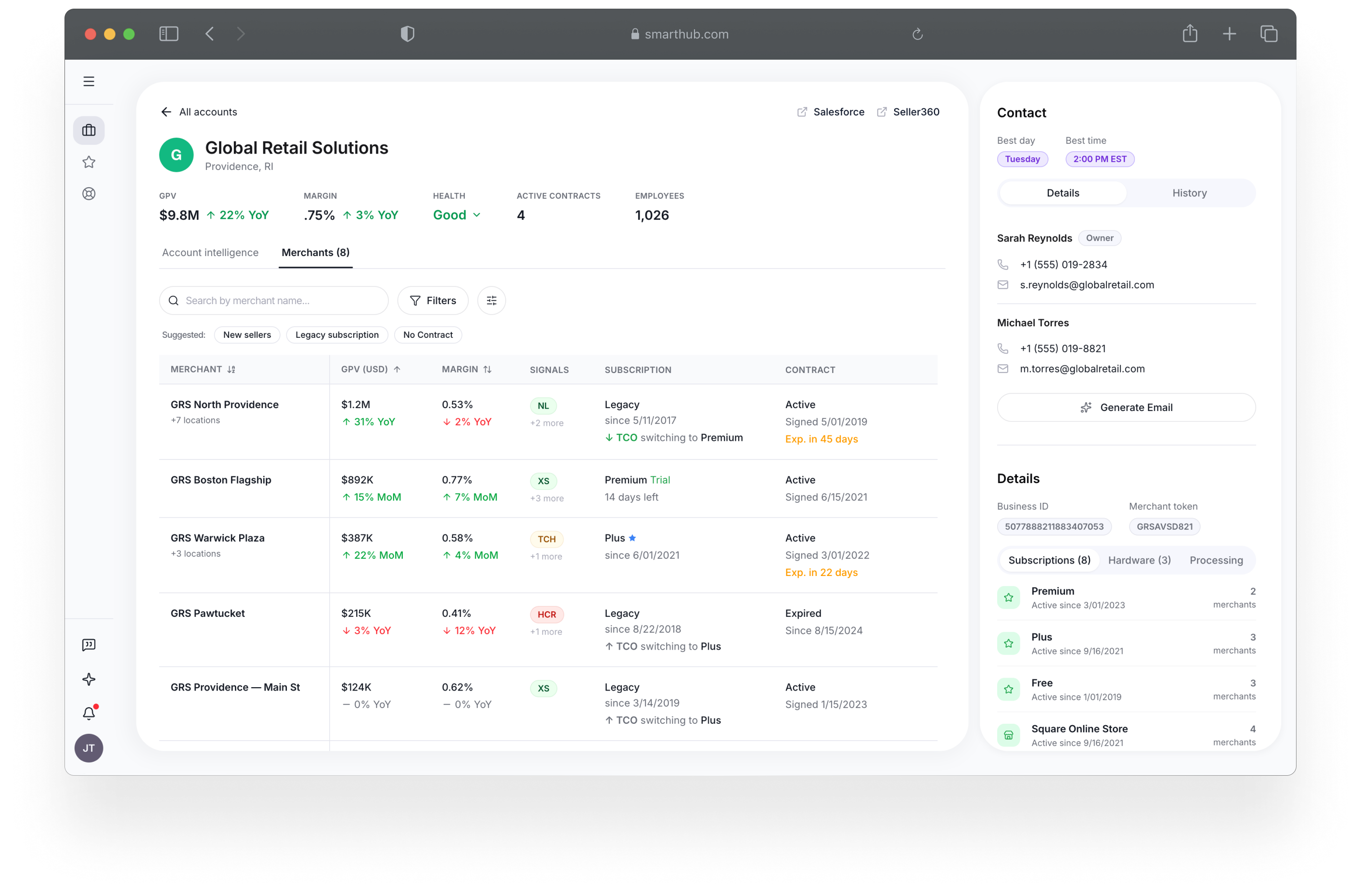Expand +2 more signals for GRS North Providence

[546, 422]
